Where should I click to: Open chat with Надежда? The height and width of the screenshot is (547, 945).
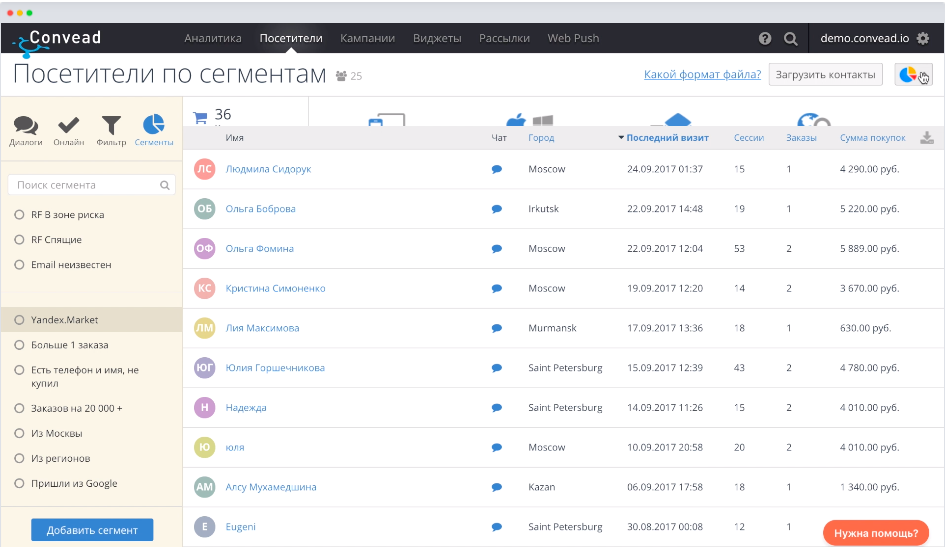click(x=497, y=408)
